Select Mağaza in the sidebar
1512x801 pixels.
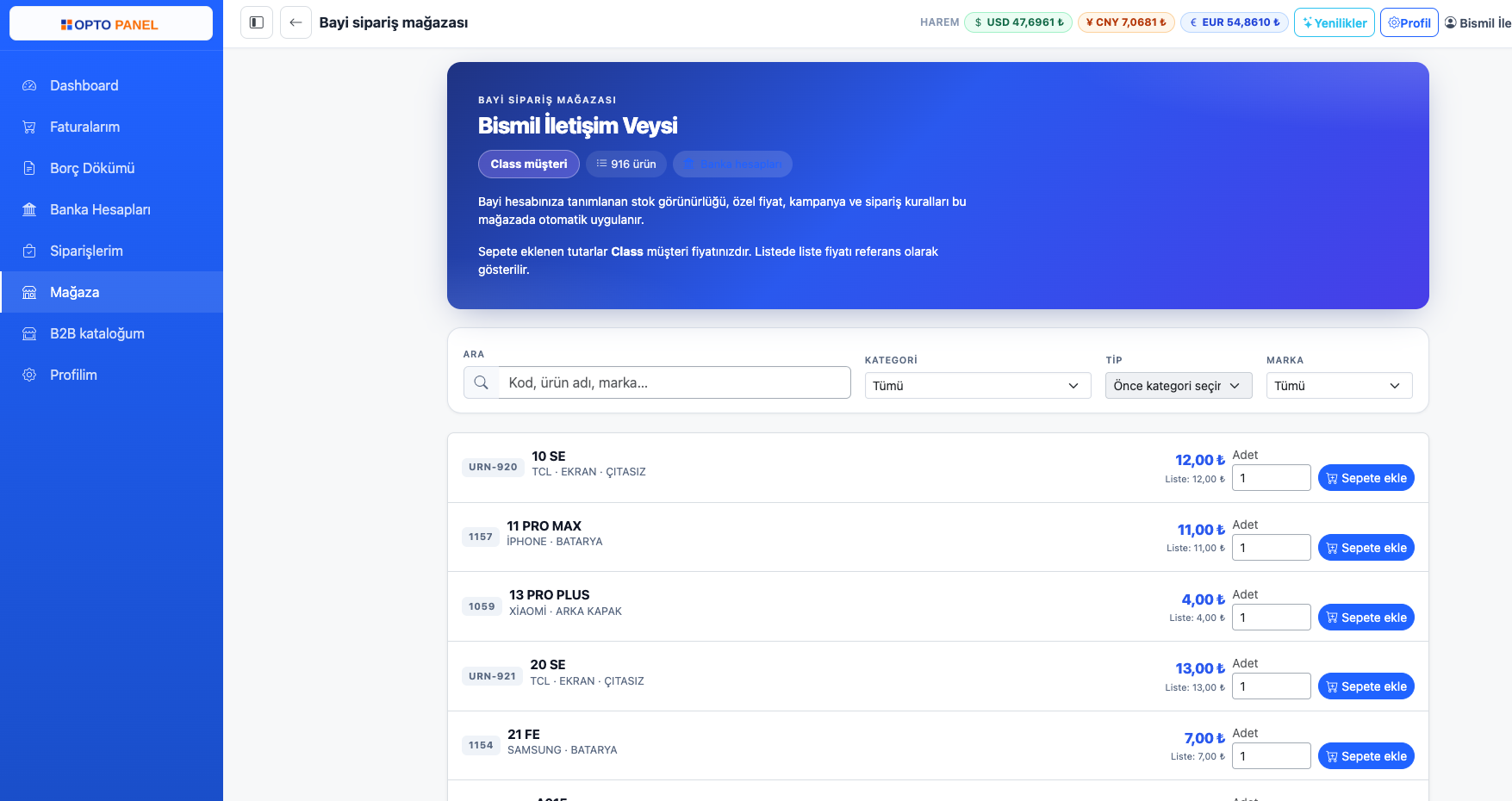[x=111, y=292]
